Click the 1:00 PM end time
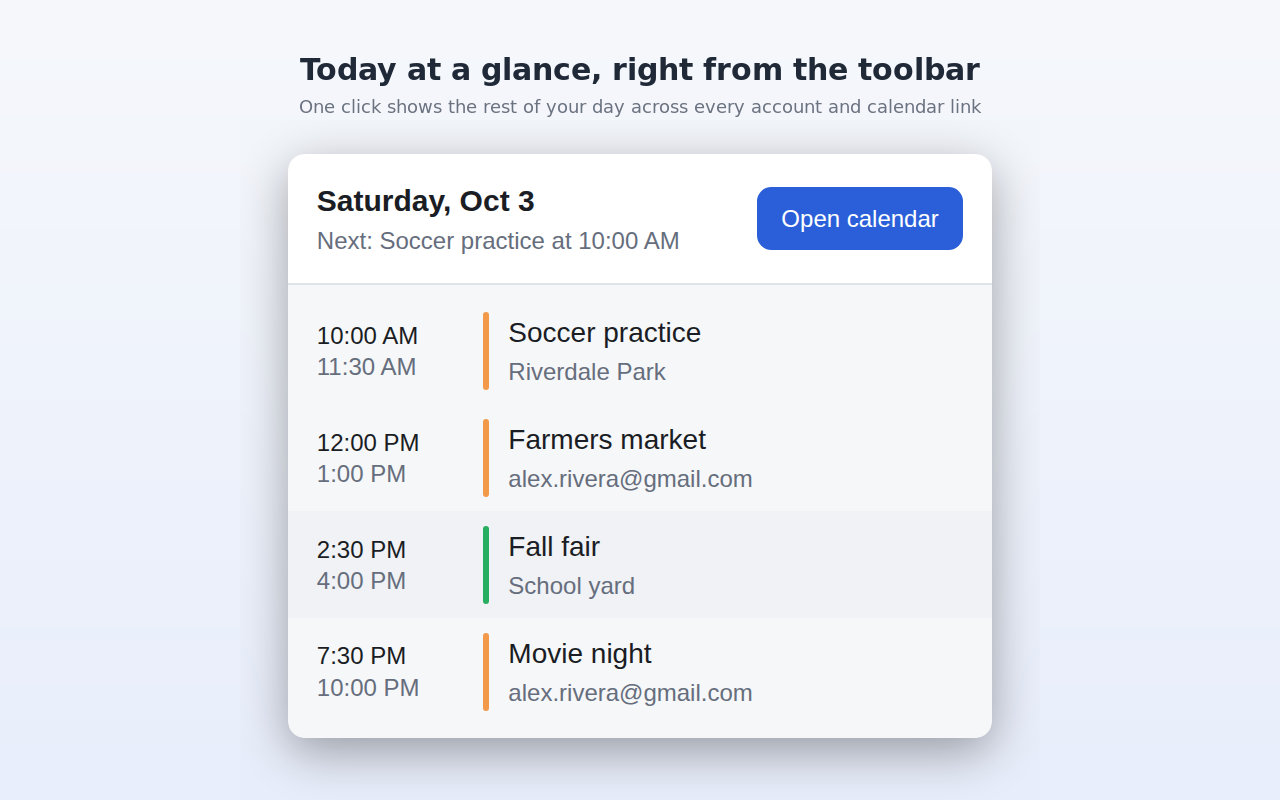Screen dimensions: 1280x800 click(361, 474)
